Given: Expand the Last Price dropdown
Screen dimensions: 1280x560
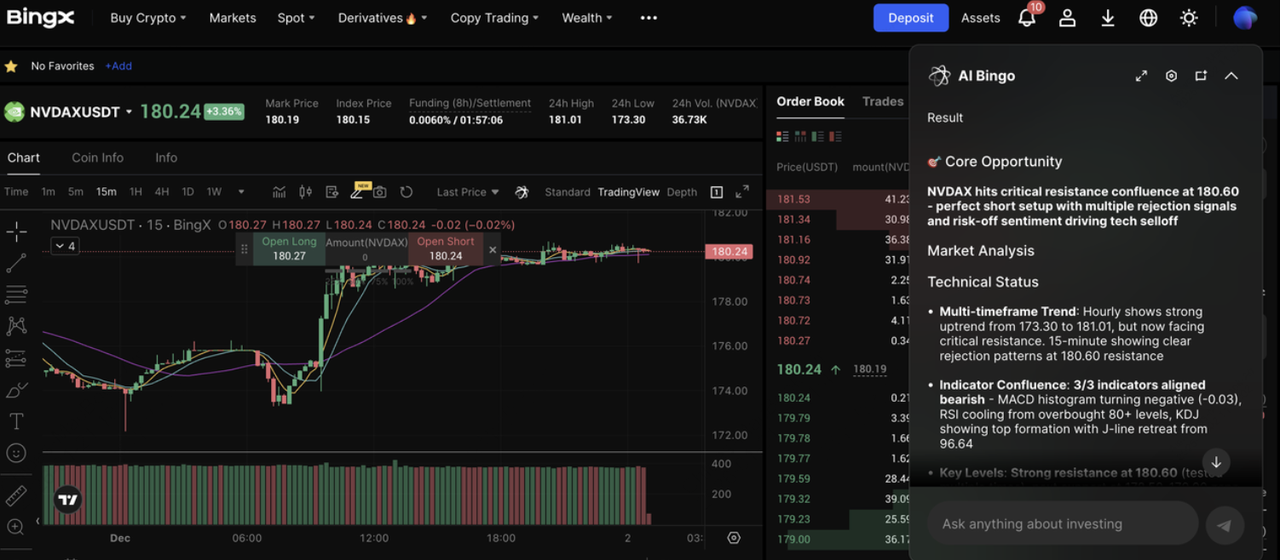Looking at the screenshot, I should point(468,192).
